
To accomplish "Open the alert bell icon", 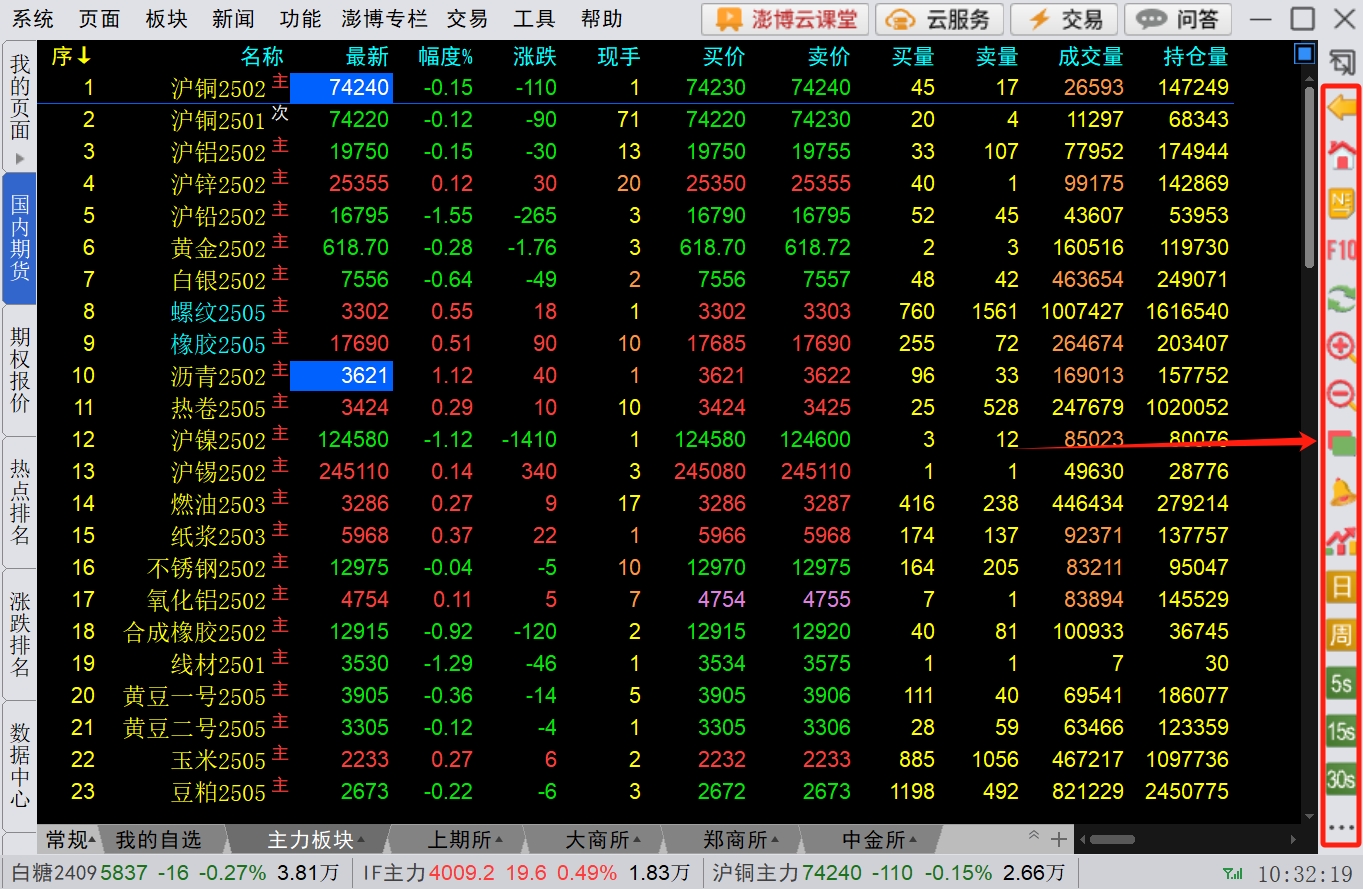I will point(1340,491).
